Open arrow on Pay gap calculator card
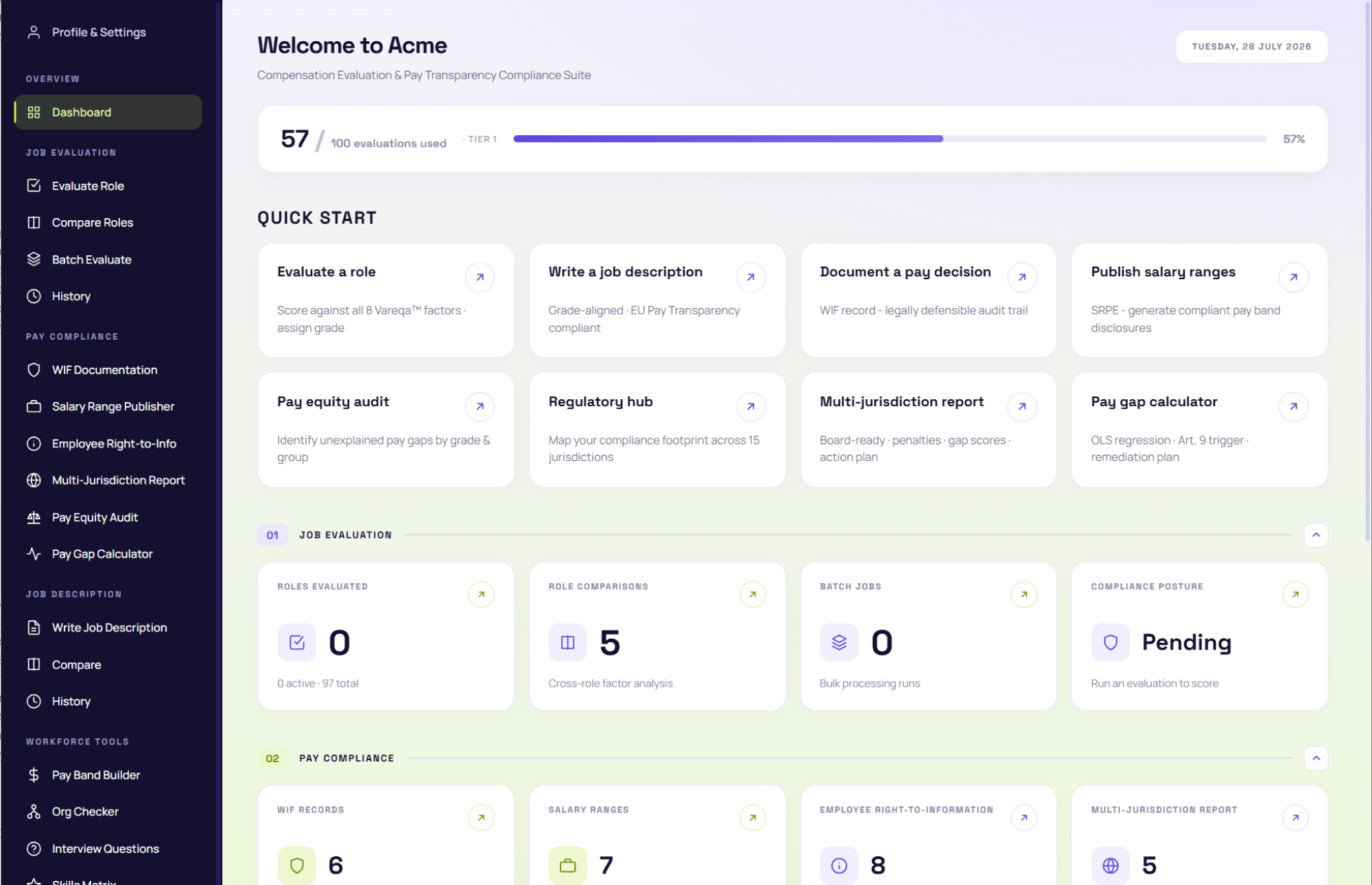1372x885 pixels. click(1294, 407)
